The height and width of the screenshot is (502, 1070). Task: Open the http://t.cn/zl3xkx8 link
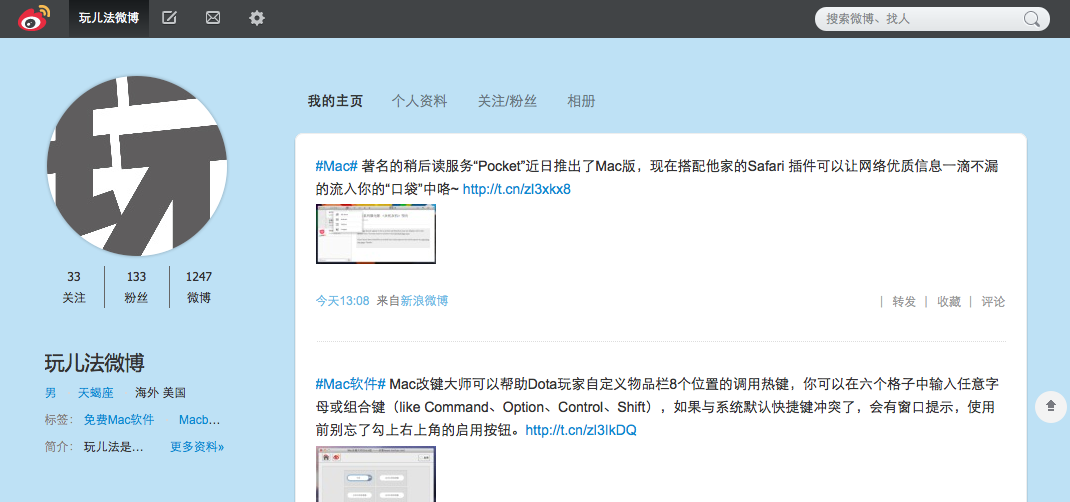coord(517,190)
